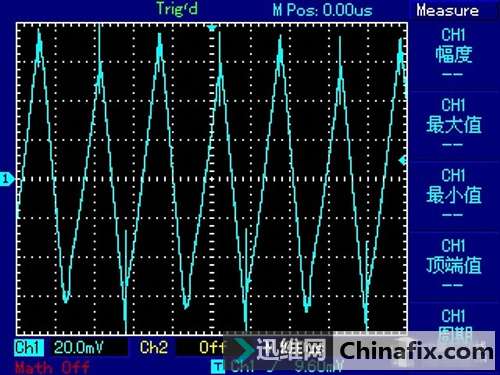
Task: Click the center crosshair of the graticule
Action: [x=212, y=179]
